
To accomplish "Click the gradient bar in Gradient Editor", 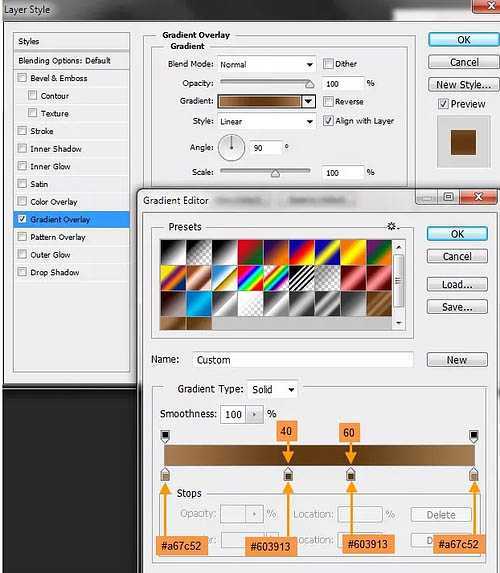I will (319, 455).
